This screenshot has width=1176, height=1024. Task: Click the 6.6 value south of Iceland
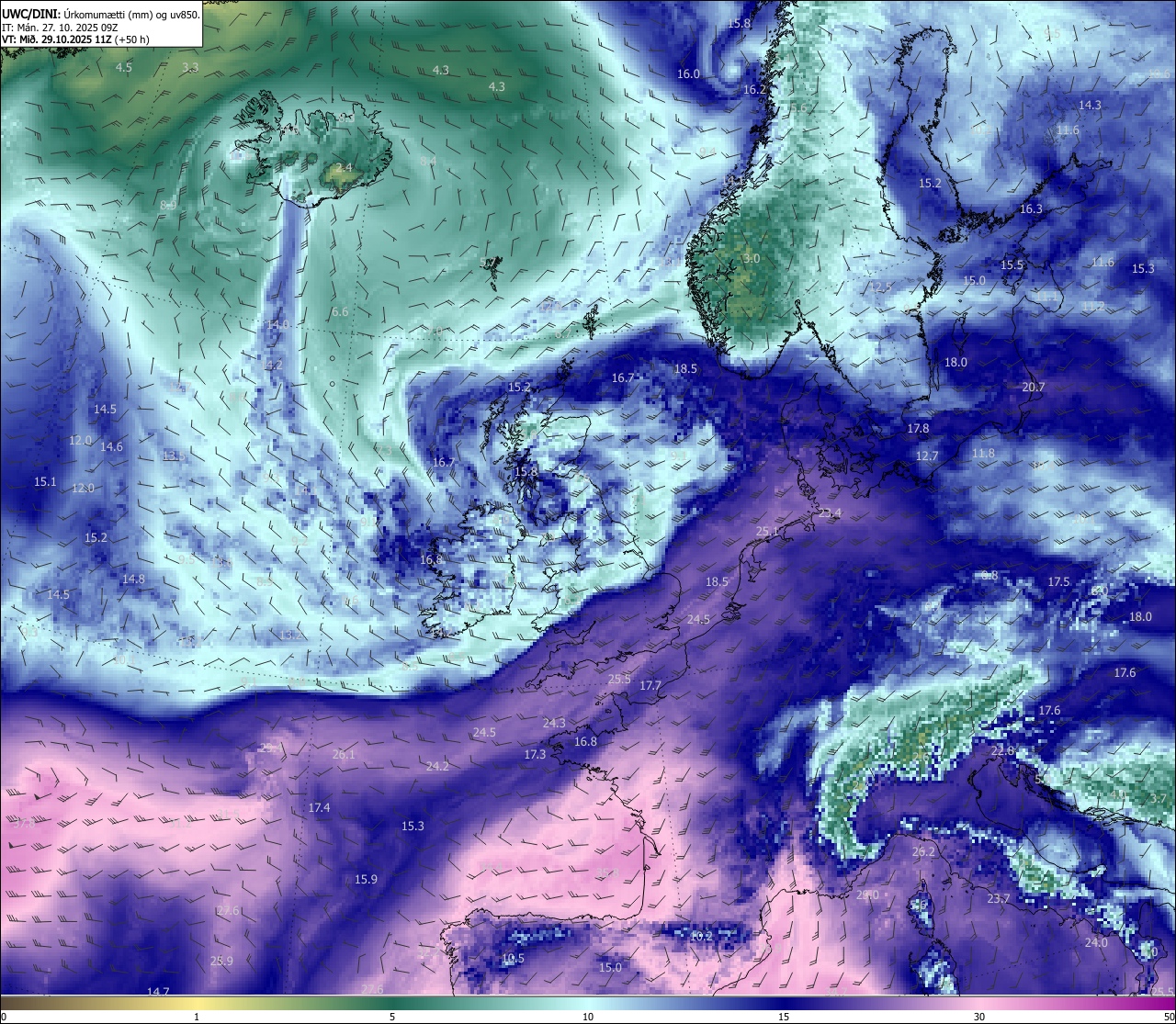tap(340, 312)
